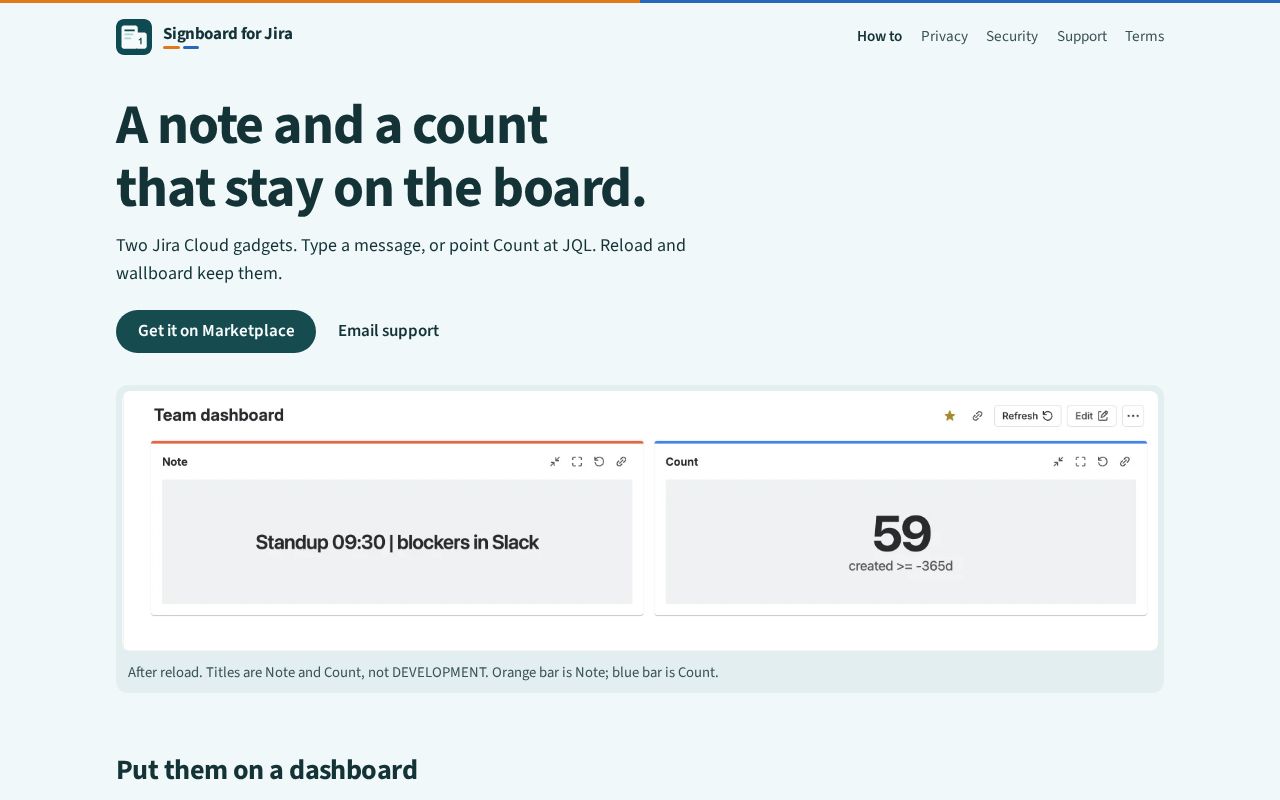Click the JQL text created >= -365d
Viewport: 1280px width, 800px height.
(901, 566)
